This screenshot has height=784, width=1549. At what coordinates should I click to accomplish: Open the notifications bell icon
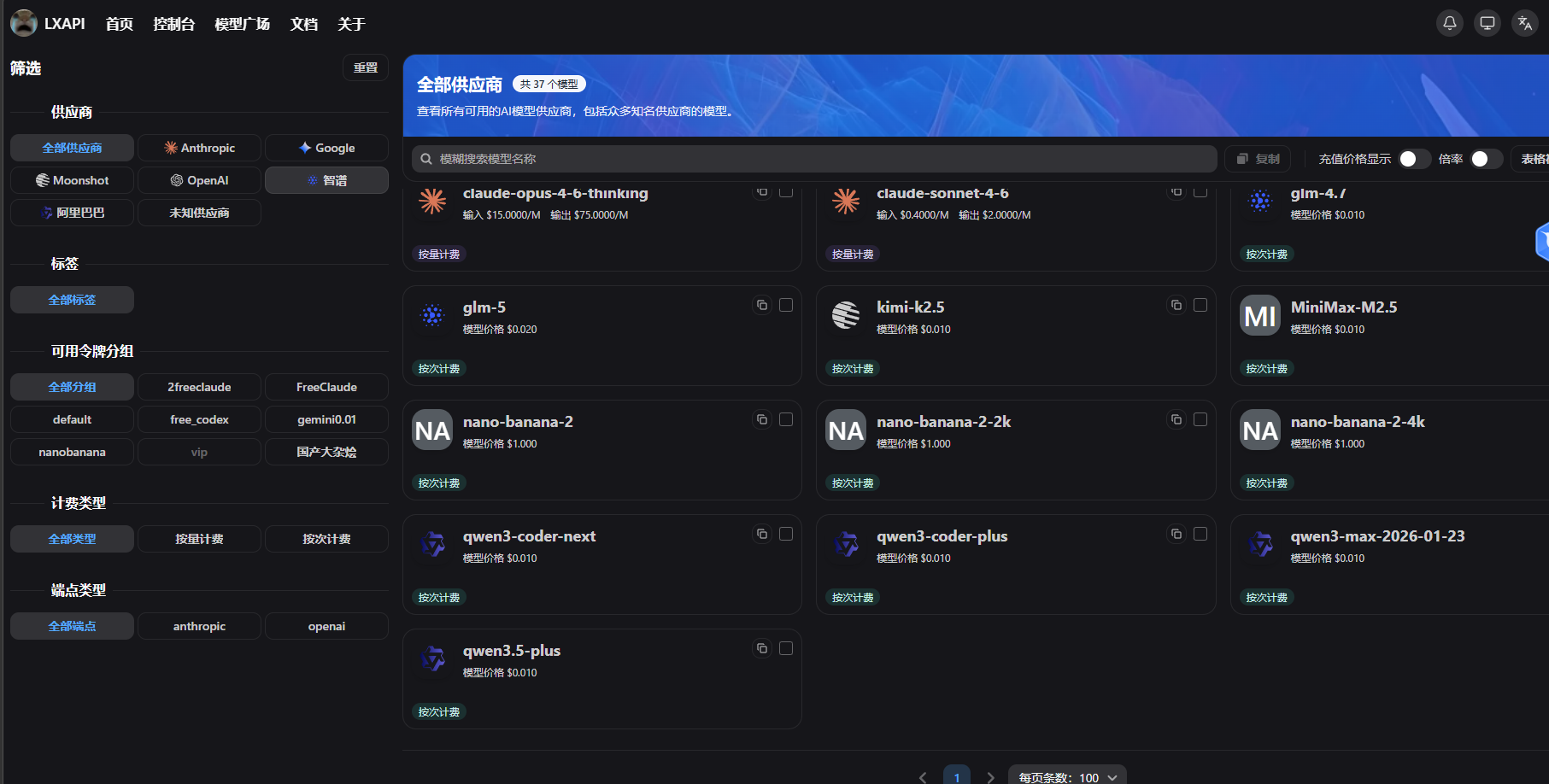(x=1450, y=23)
